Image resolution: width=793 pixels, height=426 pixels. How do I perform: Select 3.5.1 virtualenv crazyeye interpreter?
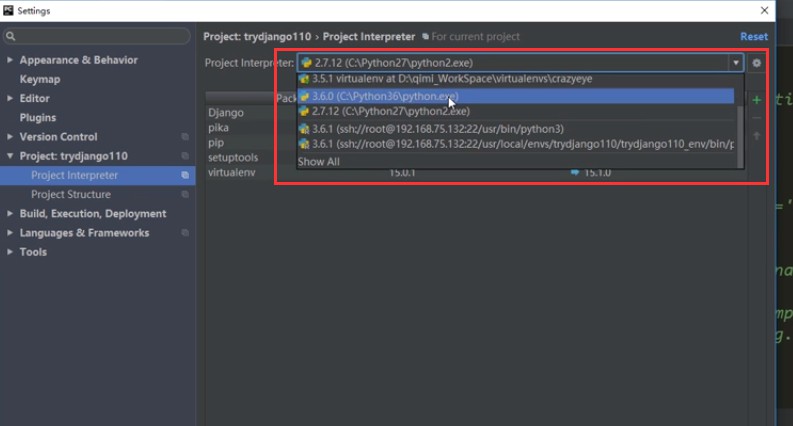pyautogui.click(x=516, y=79)
